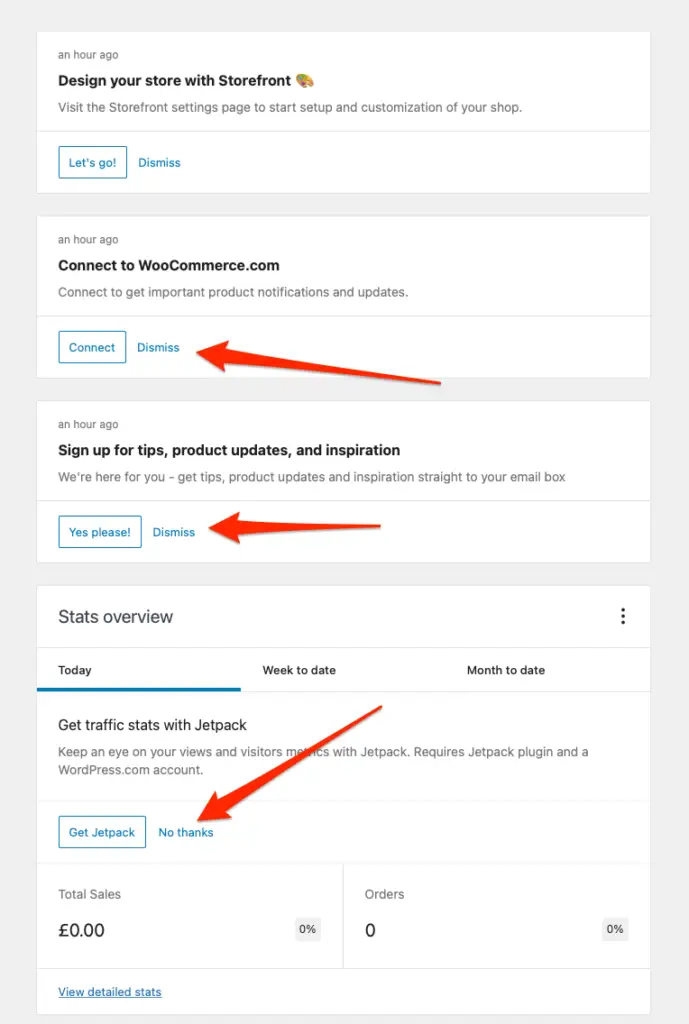689x1024 pixels.
Task: Select the Today tab
Action: 75,670
